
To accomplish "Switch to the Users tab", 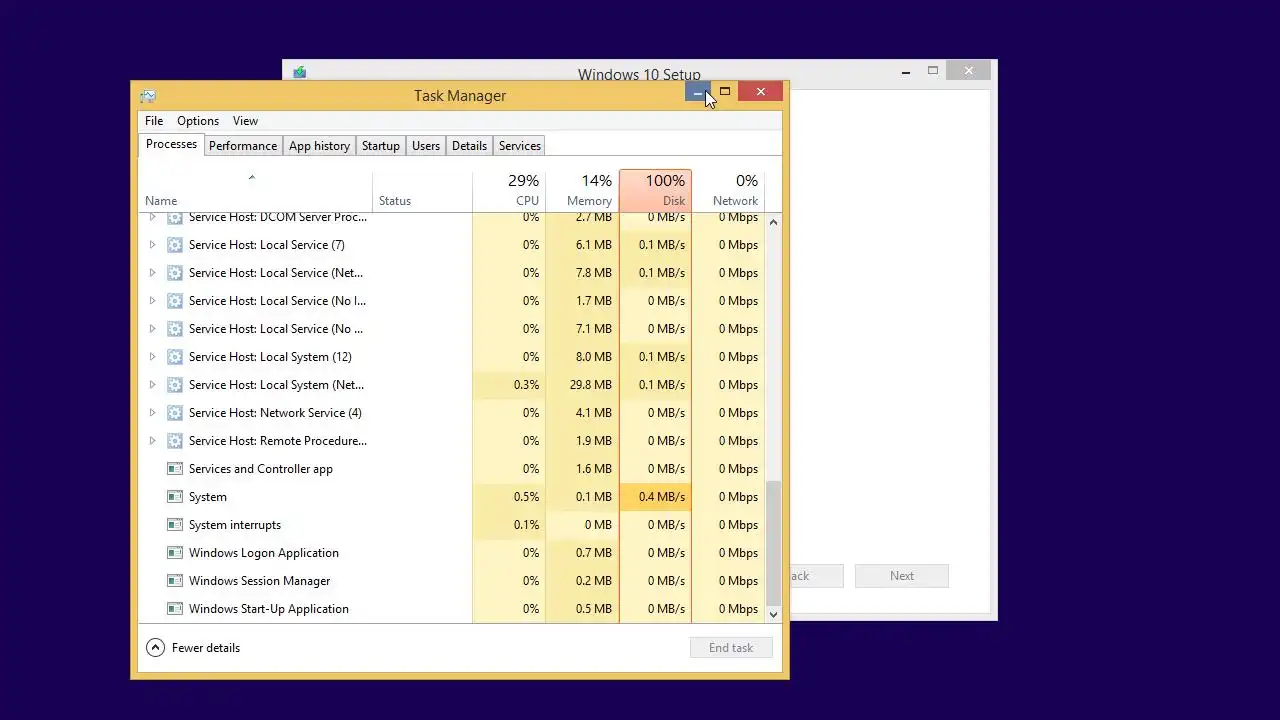I will (426, 146).
